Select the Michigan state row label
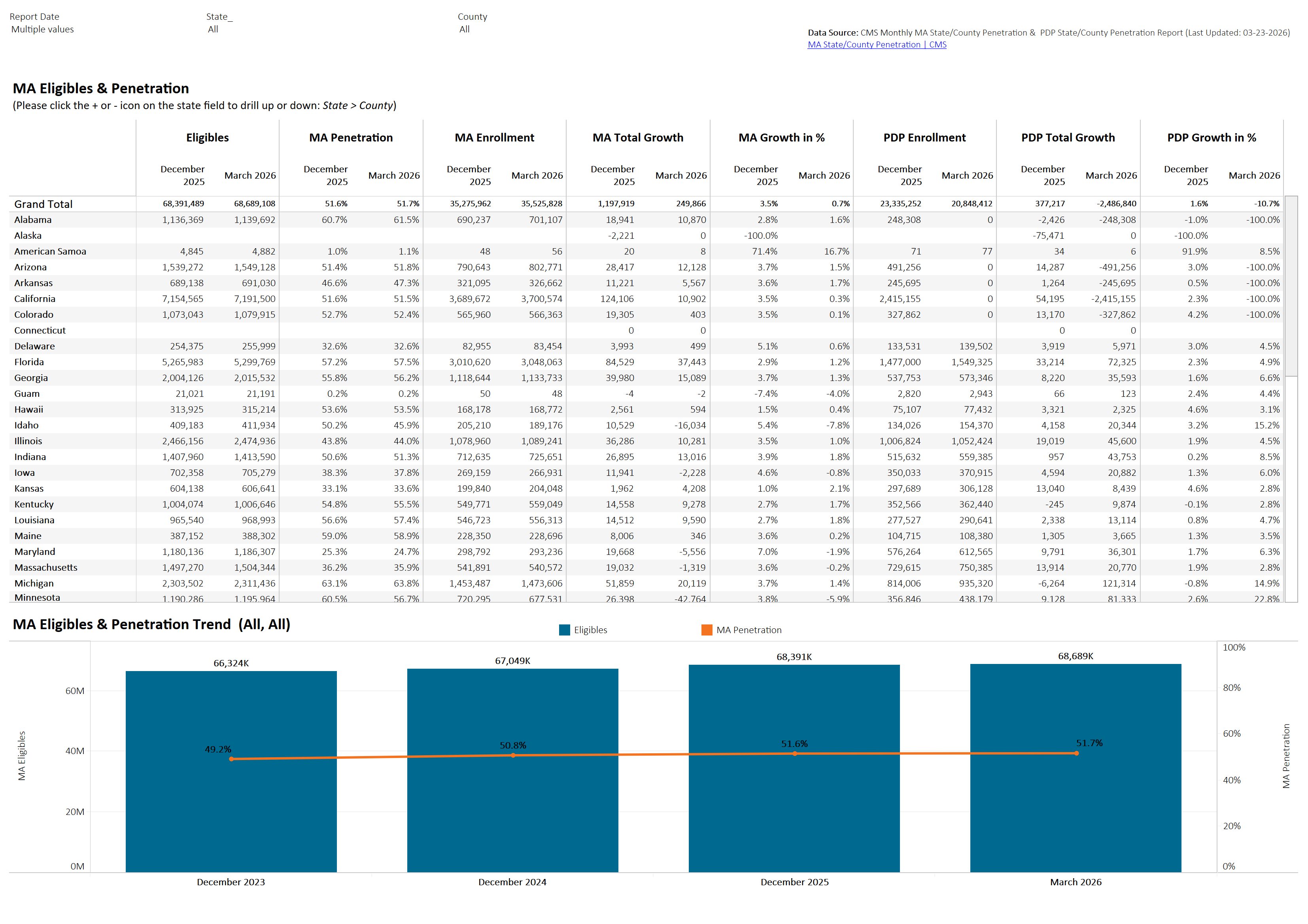The width and height of the screenshot is (1308, 924). (34, 584)
